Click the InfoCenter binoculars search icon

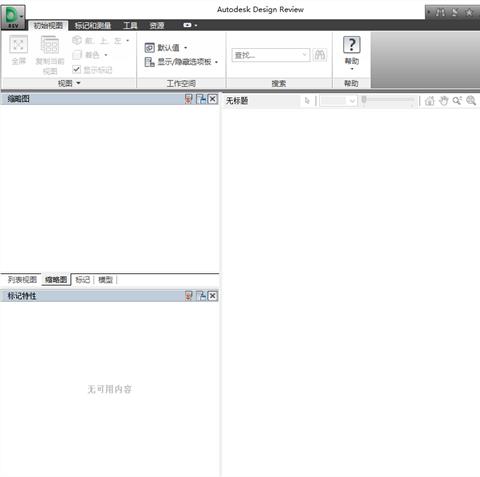click(x=440, y=13)
